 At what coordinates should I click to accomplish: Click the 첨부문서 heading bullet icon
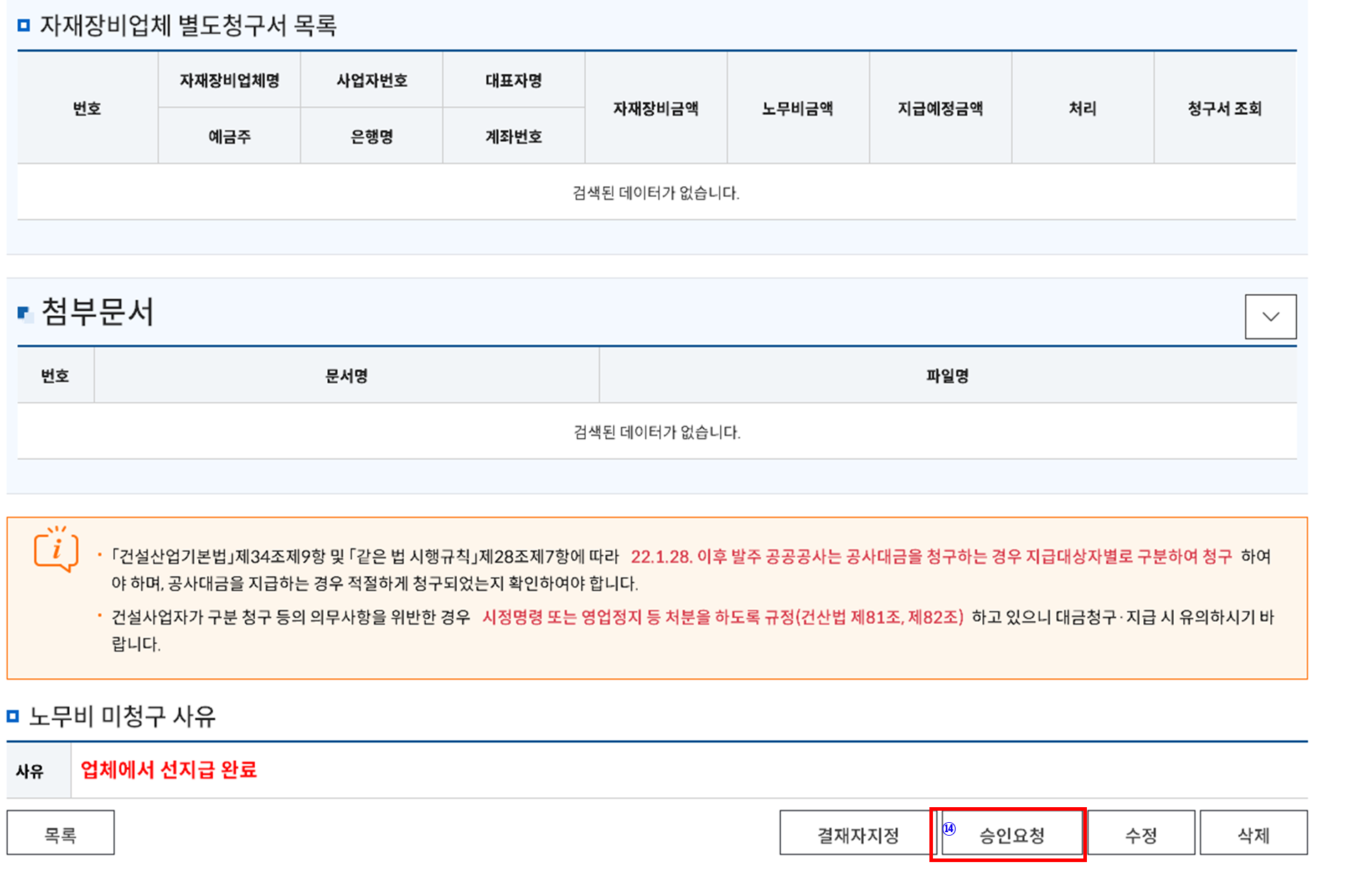tap(24, 313)
